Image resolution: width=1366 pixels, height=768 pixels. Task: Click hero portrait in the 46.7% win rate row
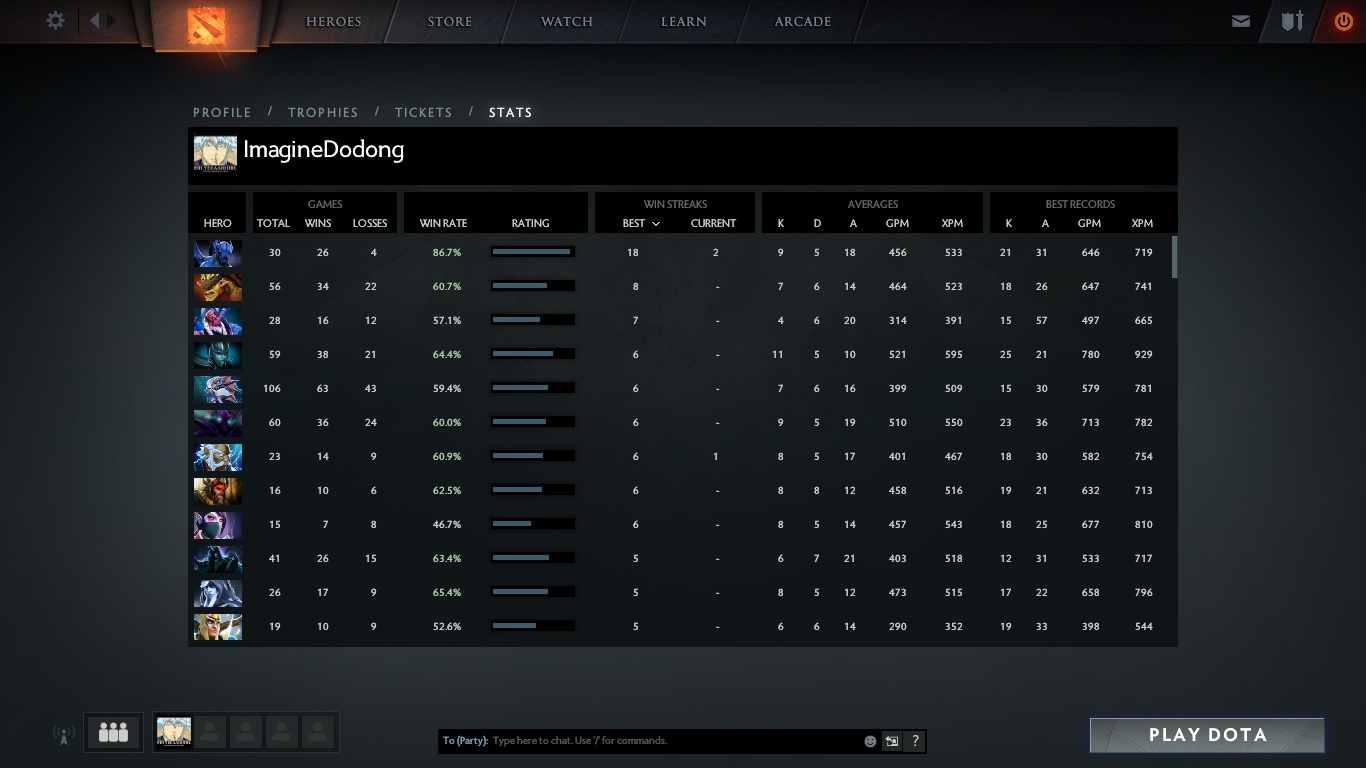click(x=217, y=525)
